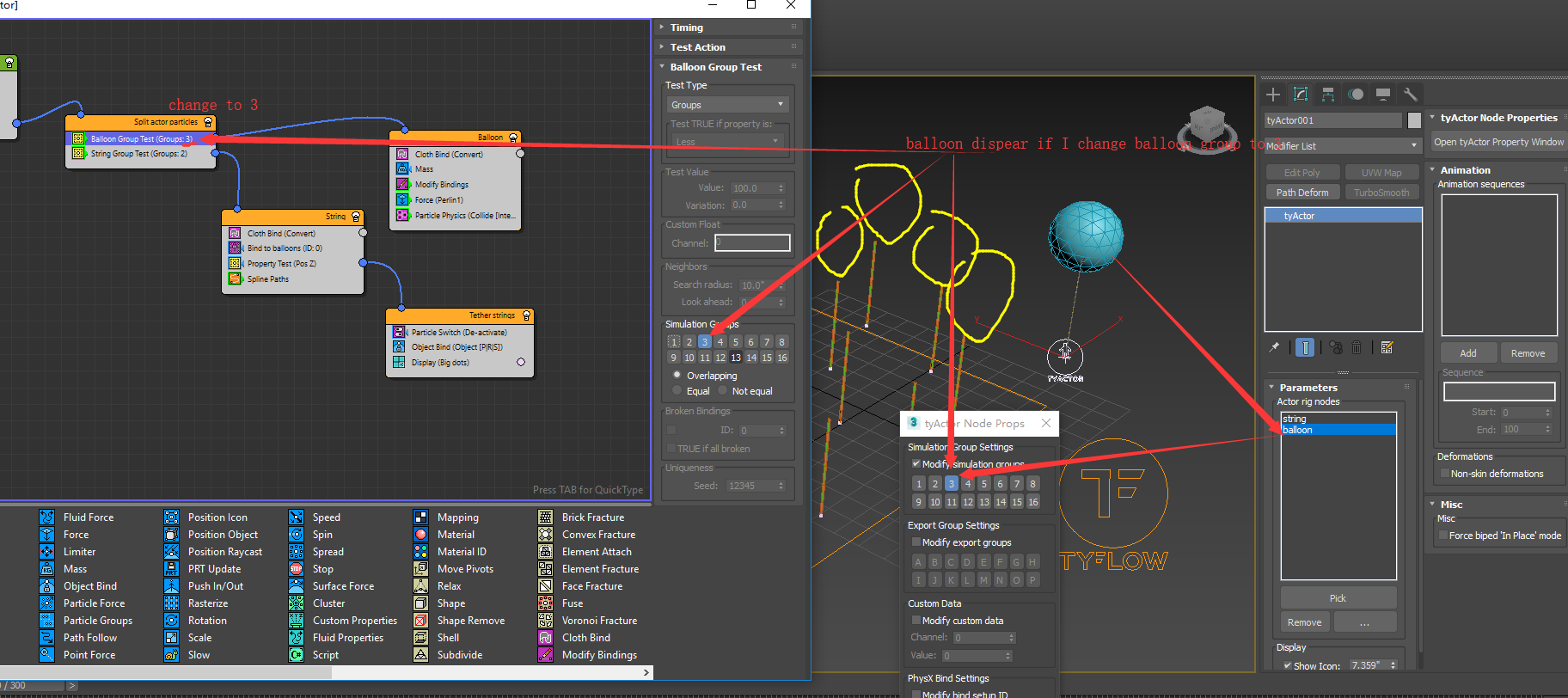Expand the Timing rollout
1568x698 pixels.
click(686, 28)
